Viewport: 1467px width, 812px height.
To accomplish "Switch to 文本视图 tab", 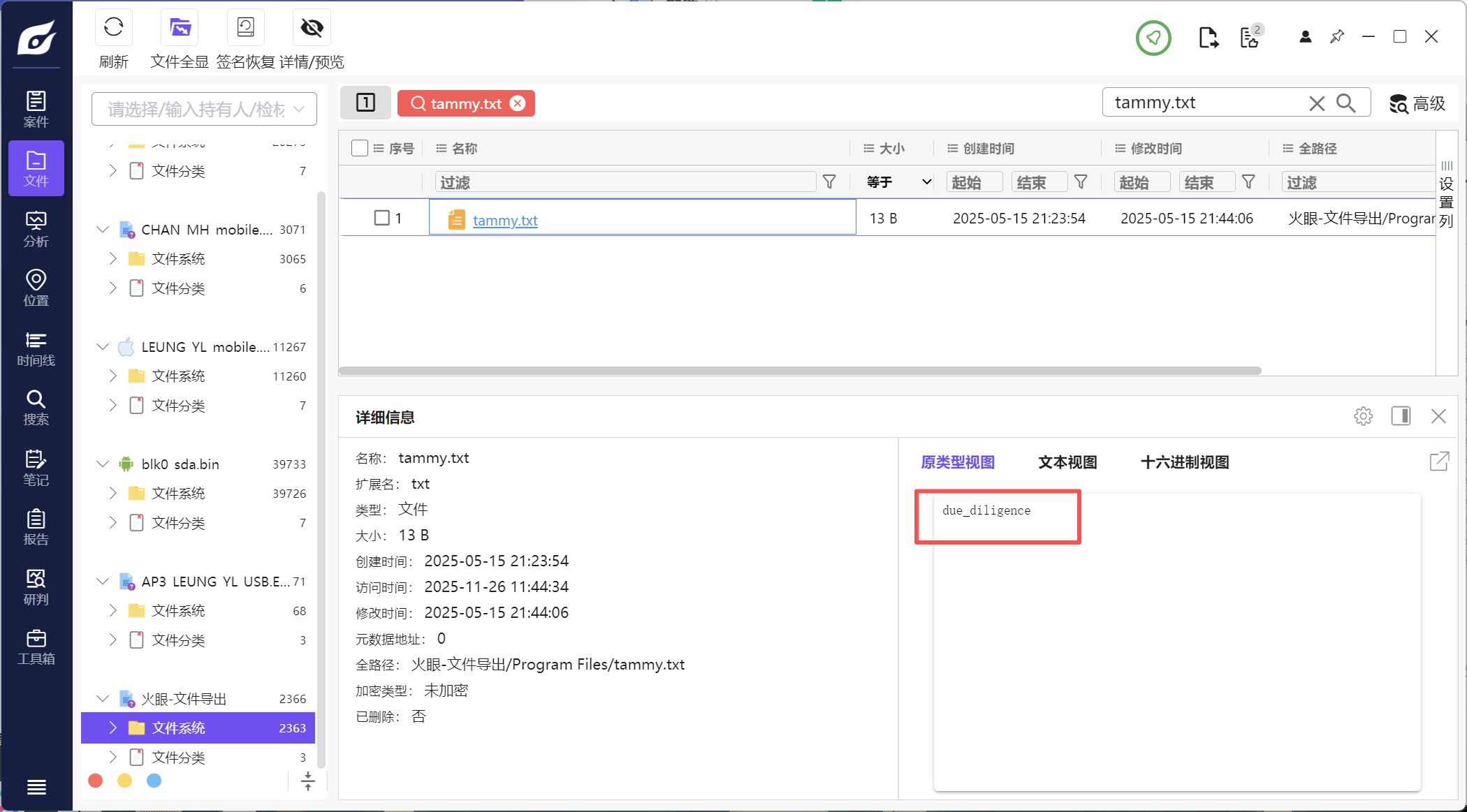I will [1067, 462].
